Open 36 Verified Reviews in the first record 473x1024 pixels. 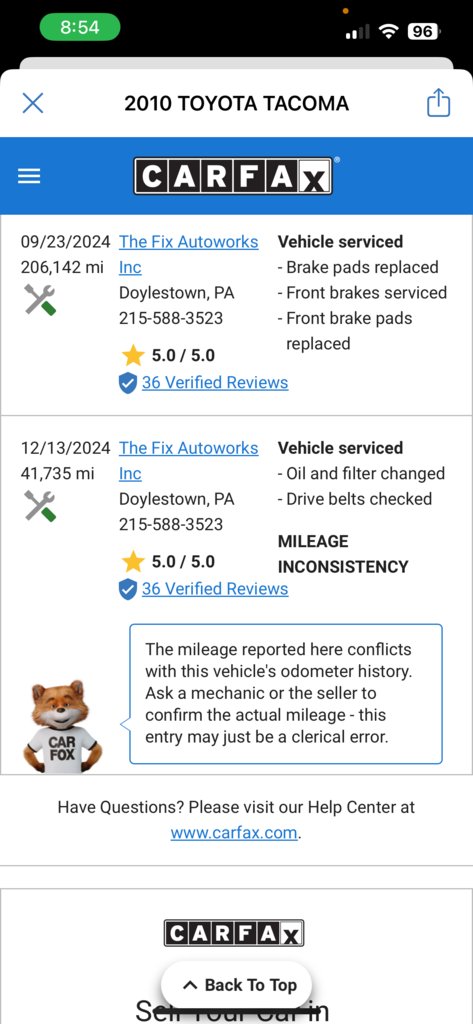tap(215, 383)
